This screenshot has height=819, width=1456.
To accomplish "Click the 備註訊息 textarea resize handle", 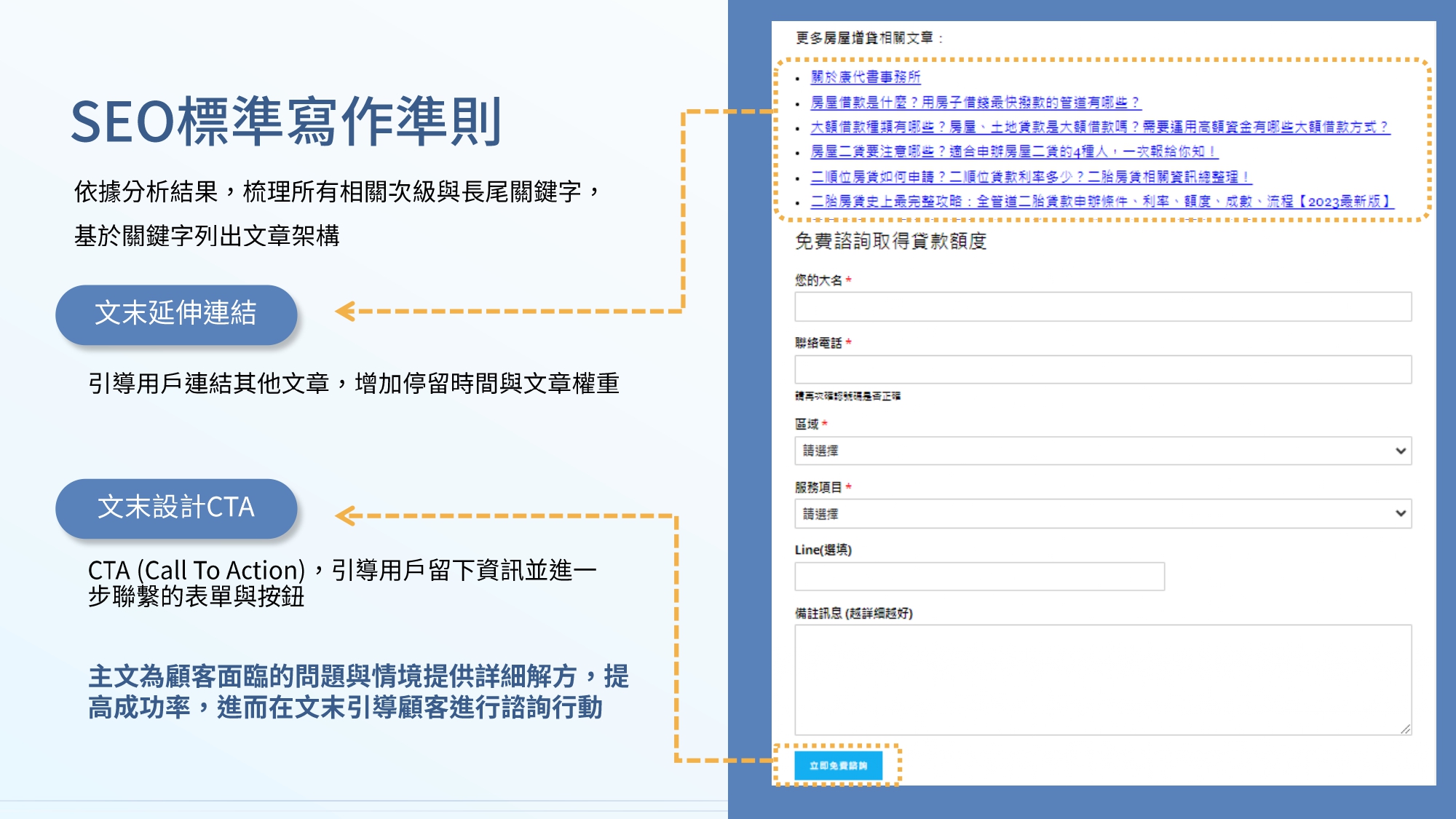I will tap(1406, 729).
